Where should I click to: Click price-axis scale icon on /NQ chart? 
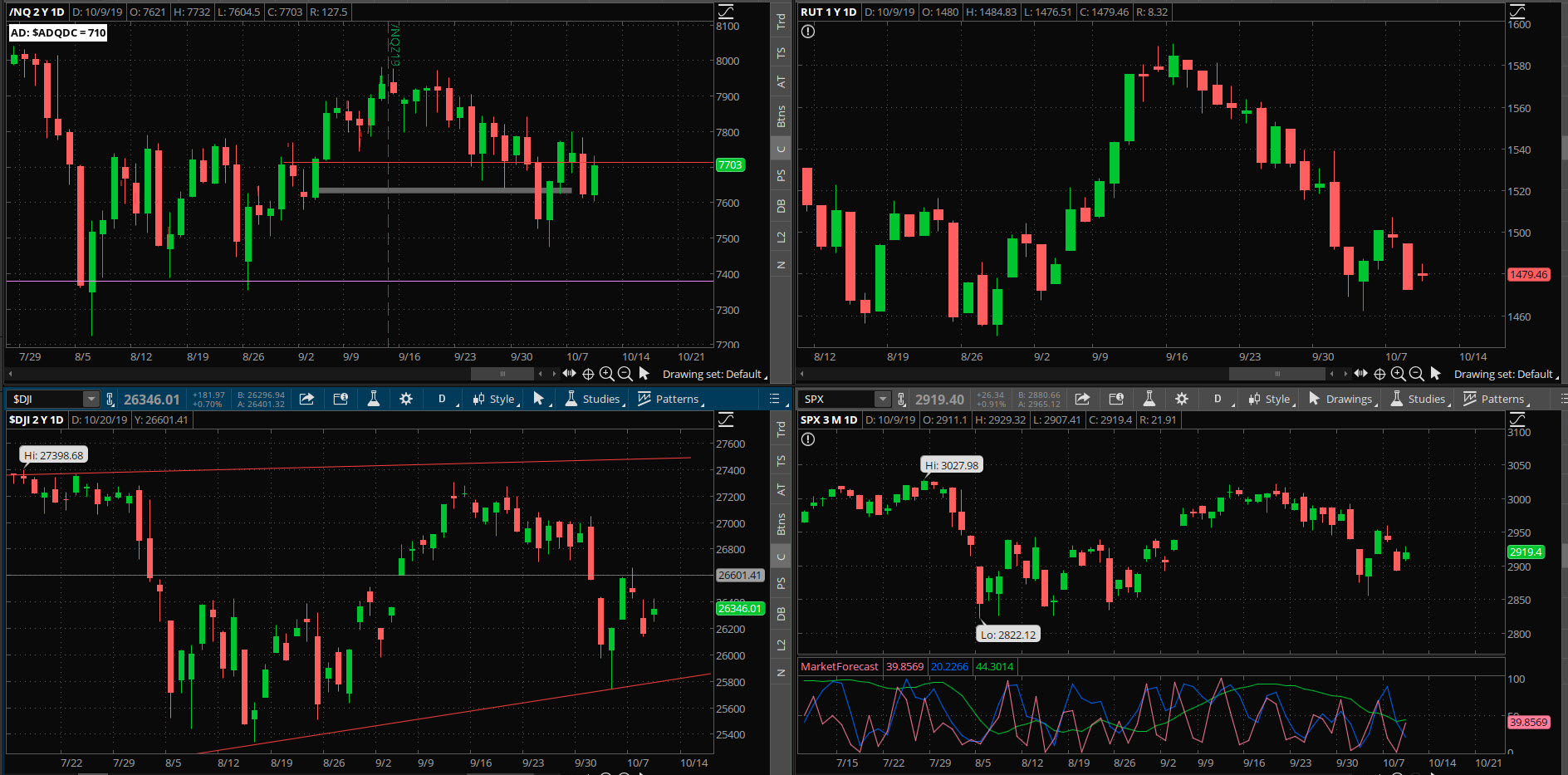(x=726, y=12)
